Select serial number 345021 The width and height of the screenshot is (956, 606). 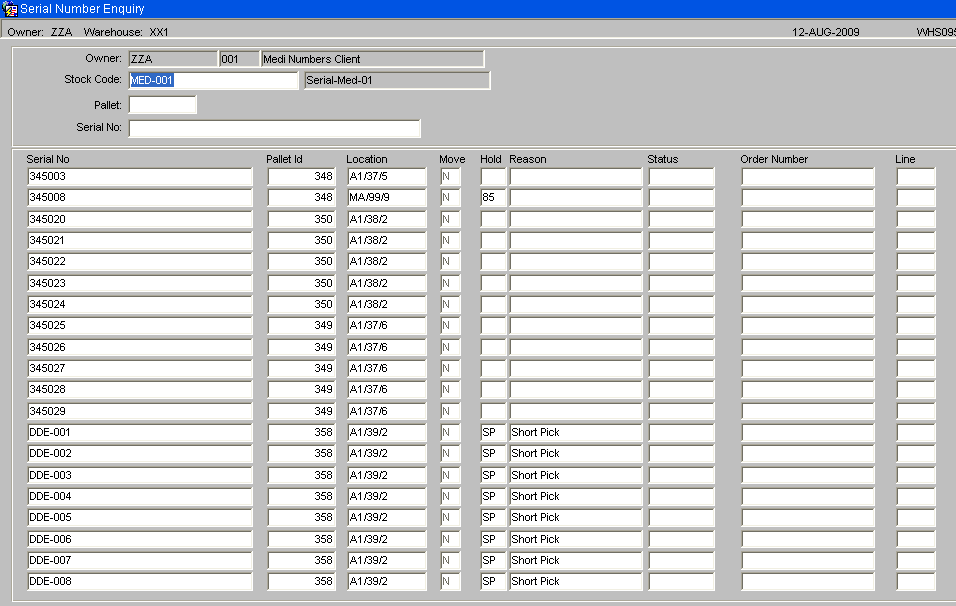pos(140,241)
